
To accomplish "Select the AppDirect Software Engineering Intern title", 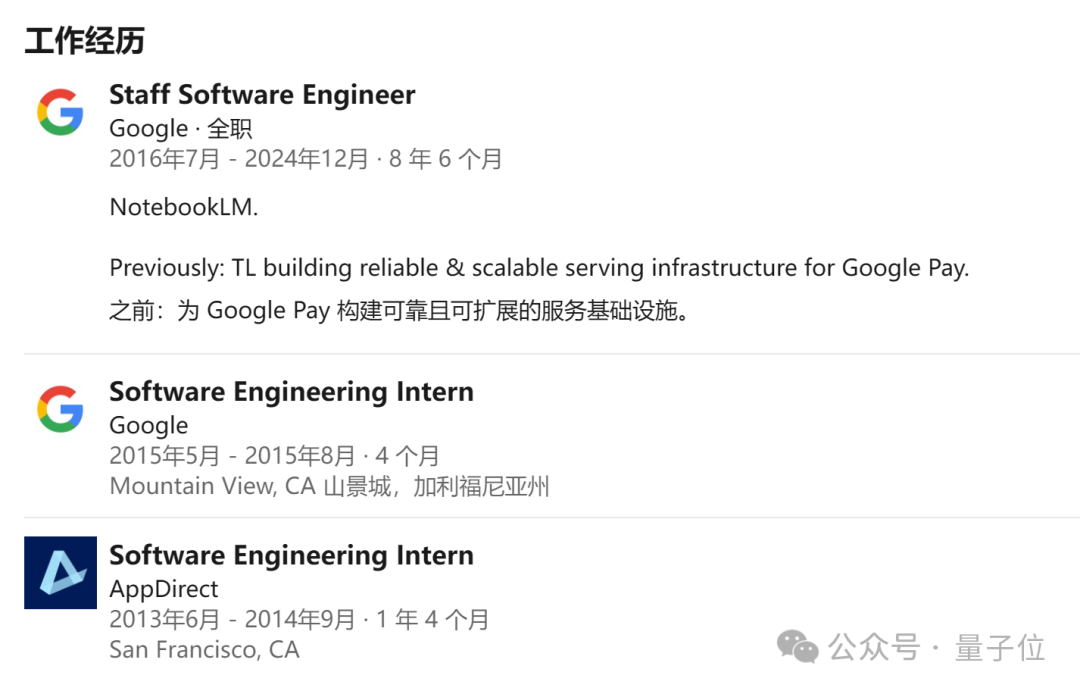I will click(291, 555).
